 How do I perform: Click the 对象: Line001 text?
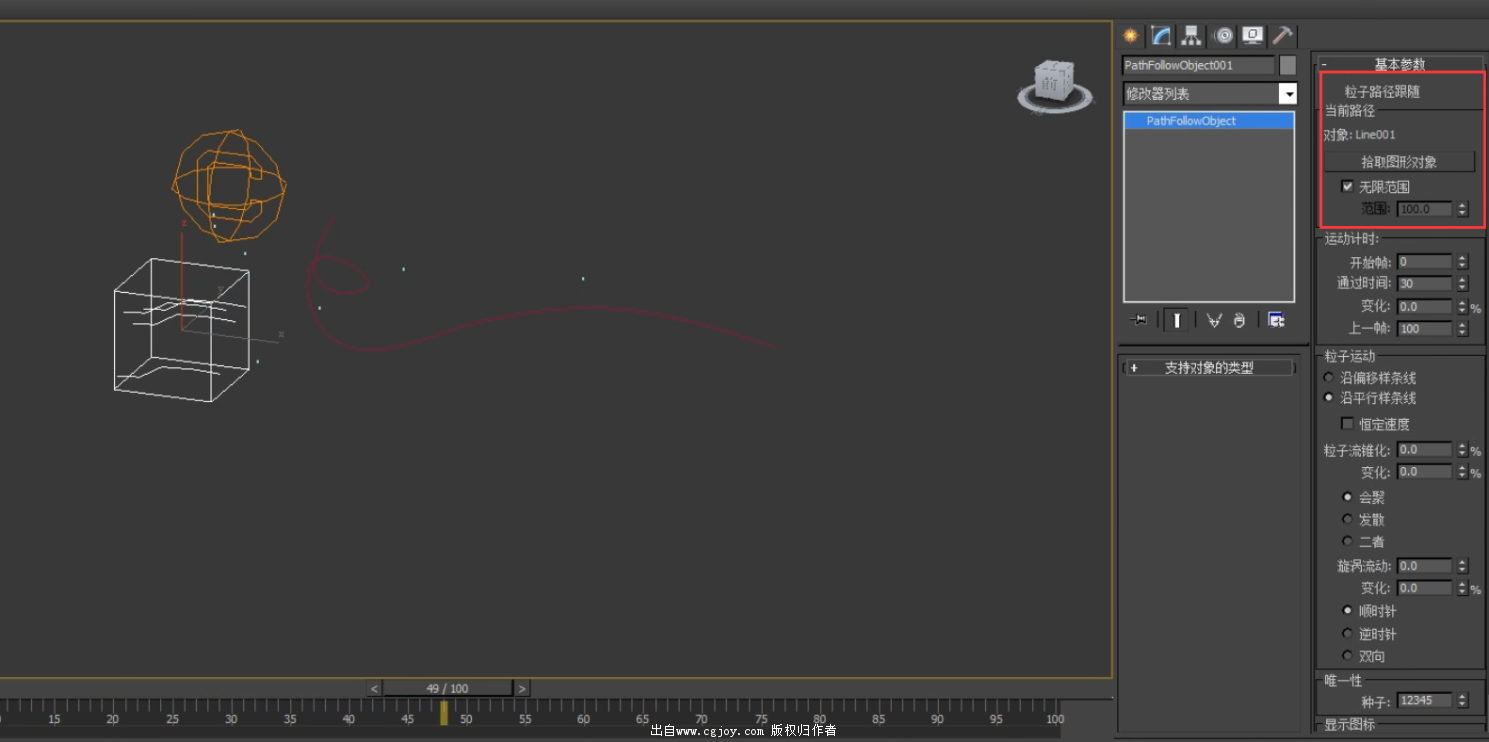point(1359,134)
